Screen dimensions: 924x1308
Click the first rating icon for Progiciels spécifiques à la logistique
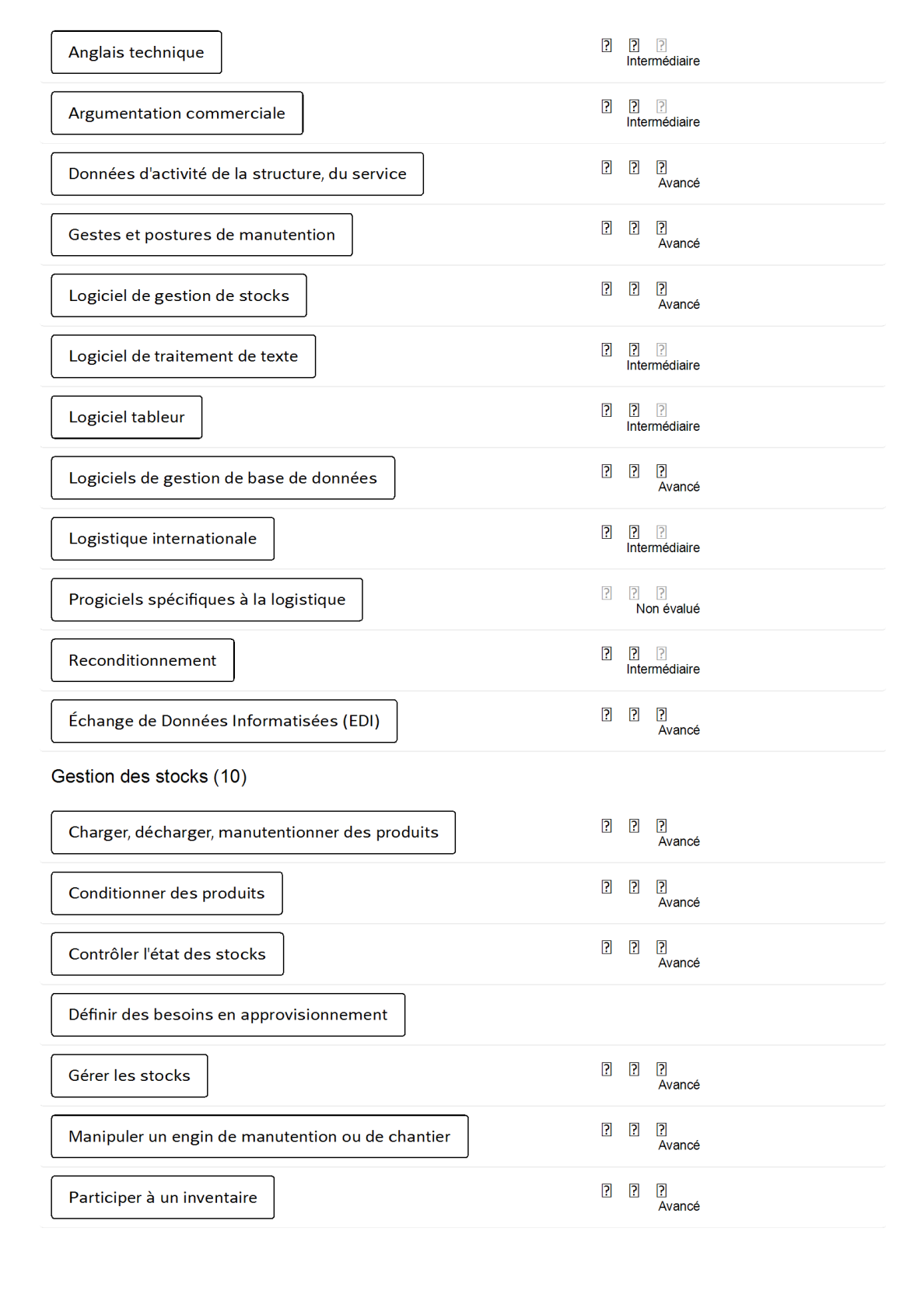[x=607, y=593]
